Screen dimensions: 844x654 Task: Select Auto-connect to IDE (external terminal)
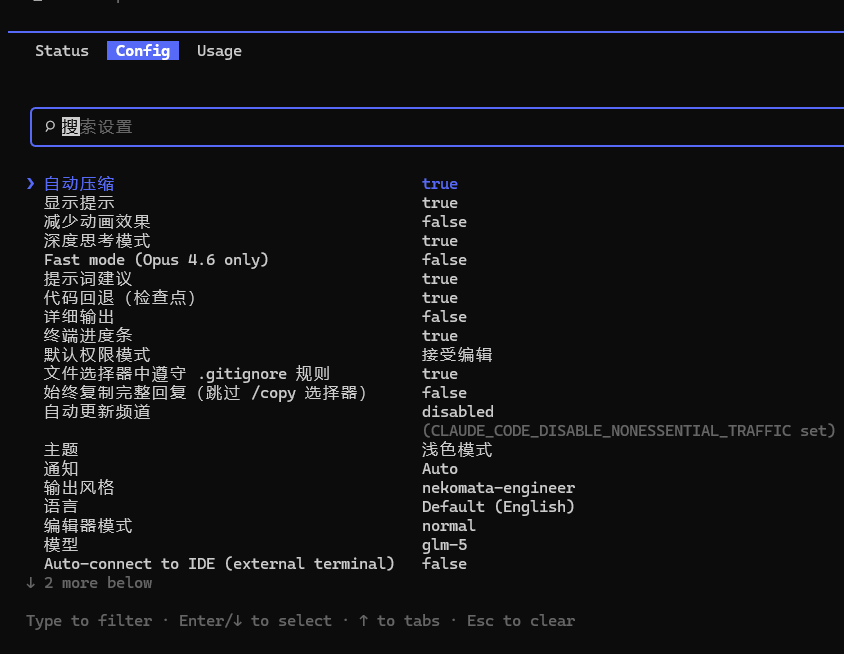tap(219, 564)
